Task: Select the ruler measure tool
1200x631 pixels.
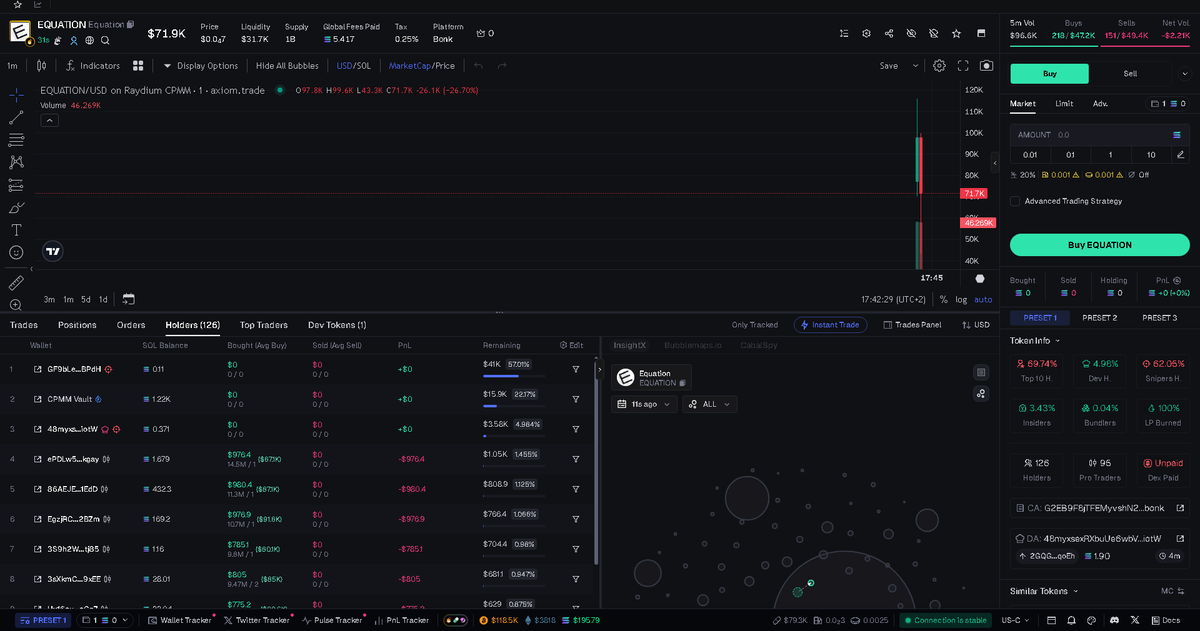Action: 16,282
